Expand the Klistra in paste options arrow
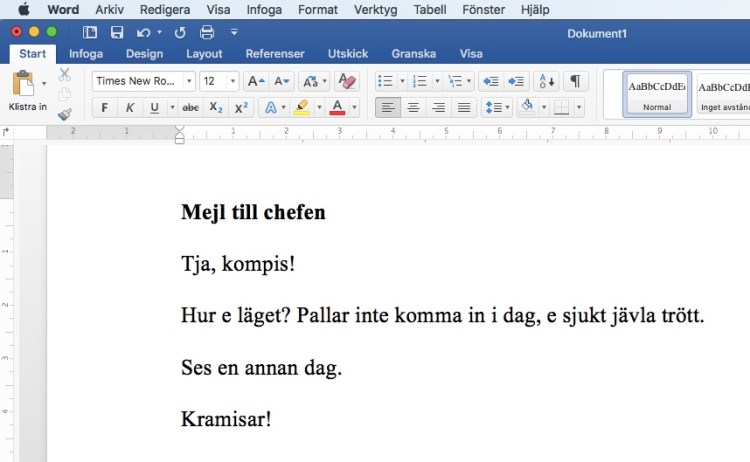Viewport: 750px width, 462px height. point(44,83)
